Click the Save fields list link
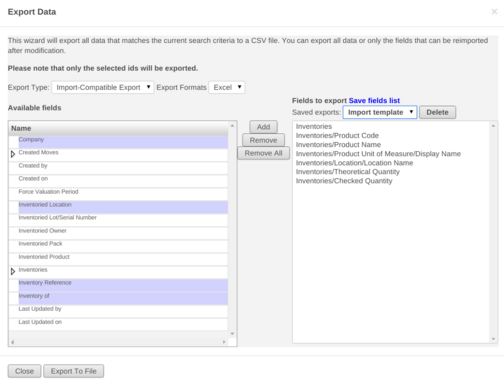 (374, 100)
